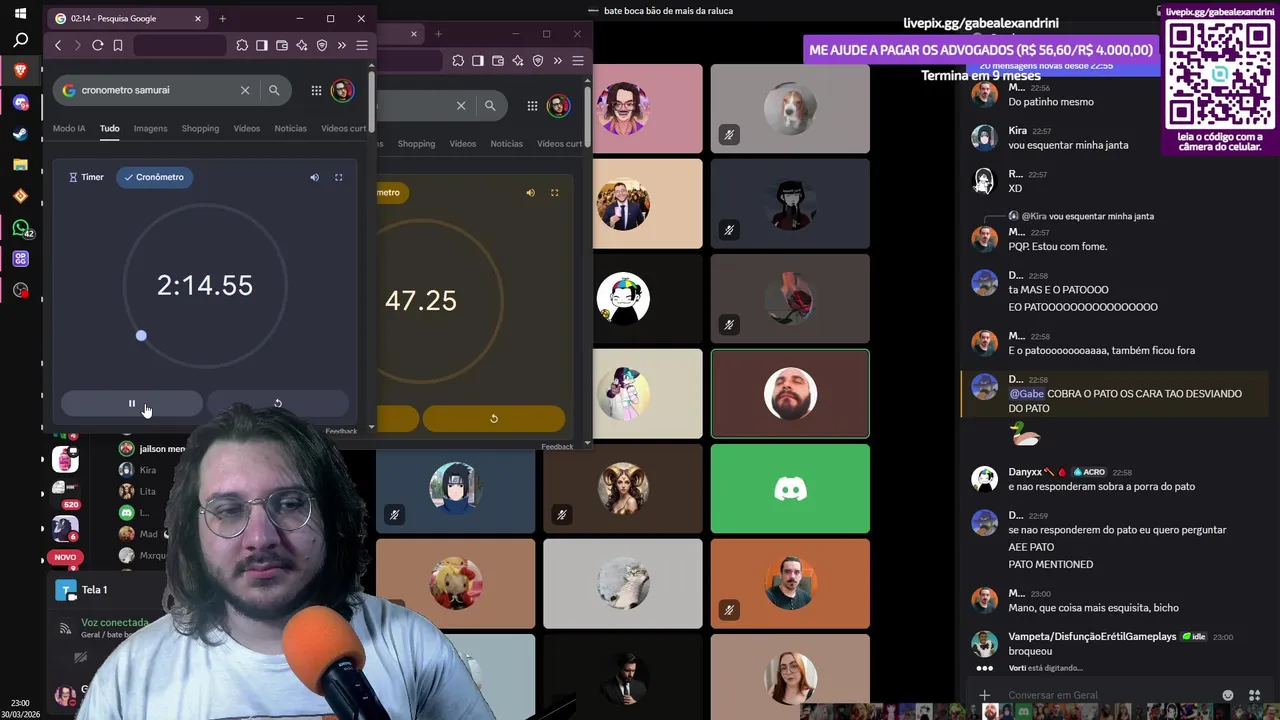Switch to the Timer tab
Viewport: 1280px width, 720px height.
click(x=86, y=177)
